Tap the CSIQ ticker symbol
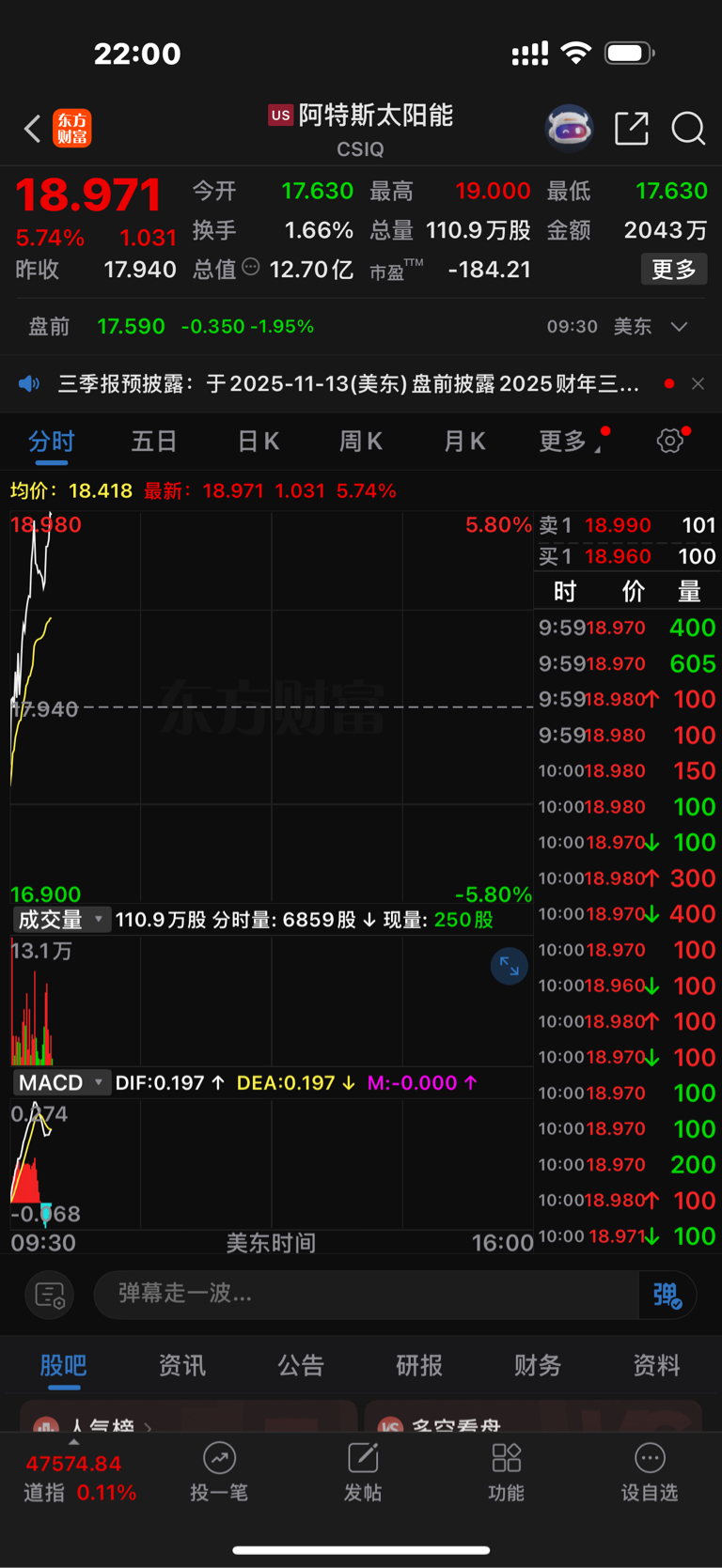This screenshot has height=1568, width=722. 360,149
